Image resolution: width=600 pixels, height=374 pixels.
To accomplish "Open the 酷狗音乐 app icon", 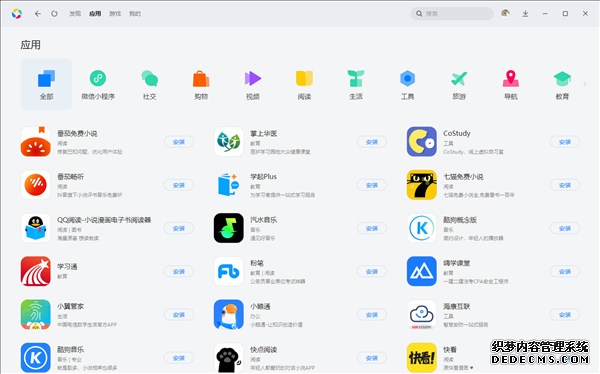I will [x=36, y=358].
